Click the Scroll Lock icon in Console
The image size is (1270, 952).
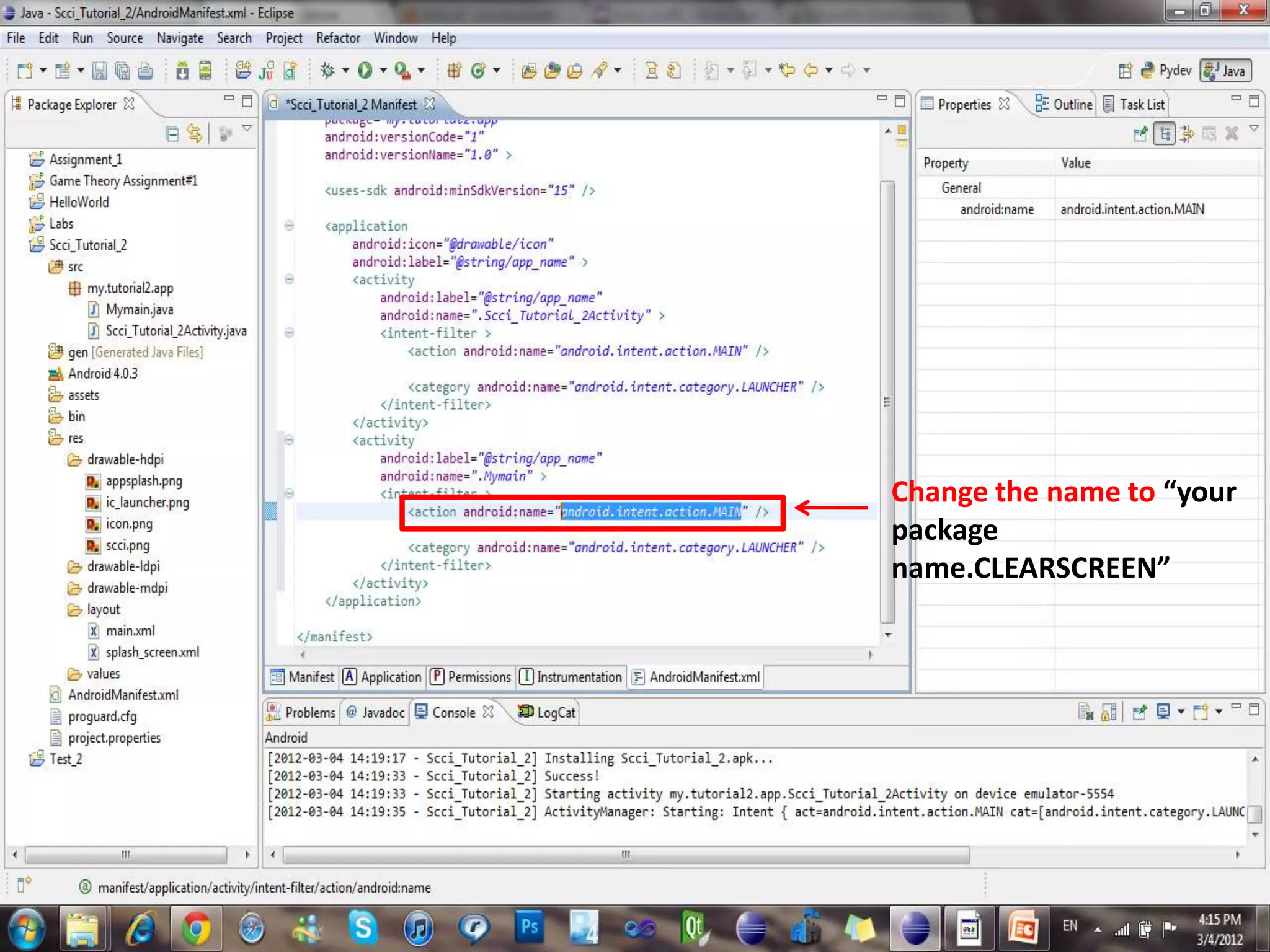1109,712
